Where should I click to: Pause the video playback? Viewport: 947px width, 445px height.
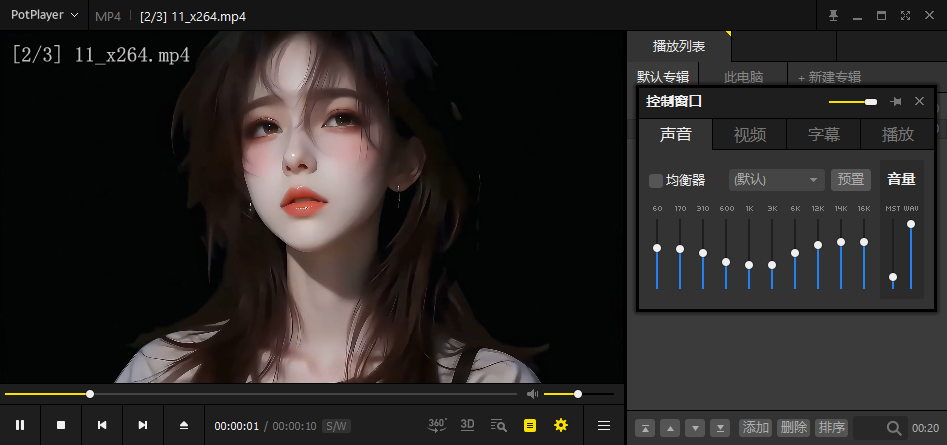20,426
